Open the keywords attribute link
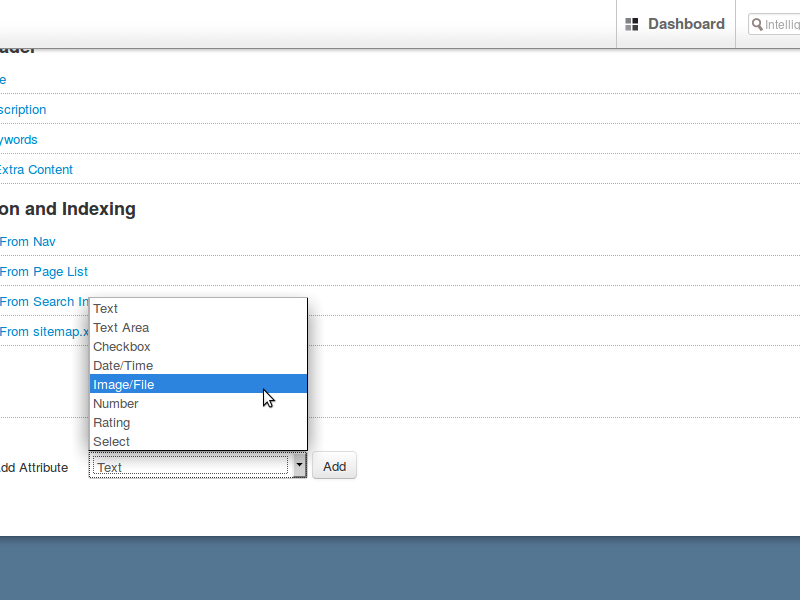 pyautogui.click(x=19, y=140)
